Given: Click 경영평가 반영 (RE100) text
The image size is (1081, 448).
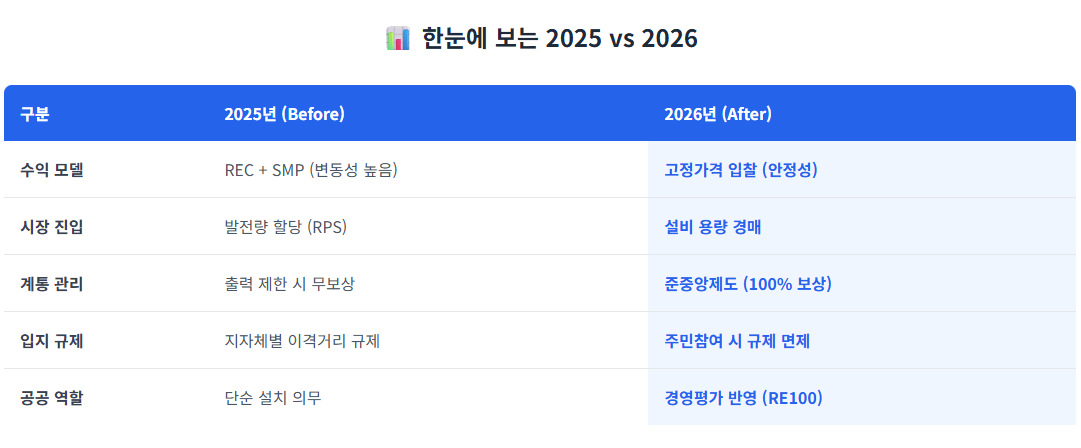Looking at the screenshot, I should point(743,398).
